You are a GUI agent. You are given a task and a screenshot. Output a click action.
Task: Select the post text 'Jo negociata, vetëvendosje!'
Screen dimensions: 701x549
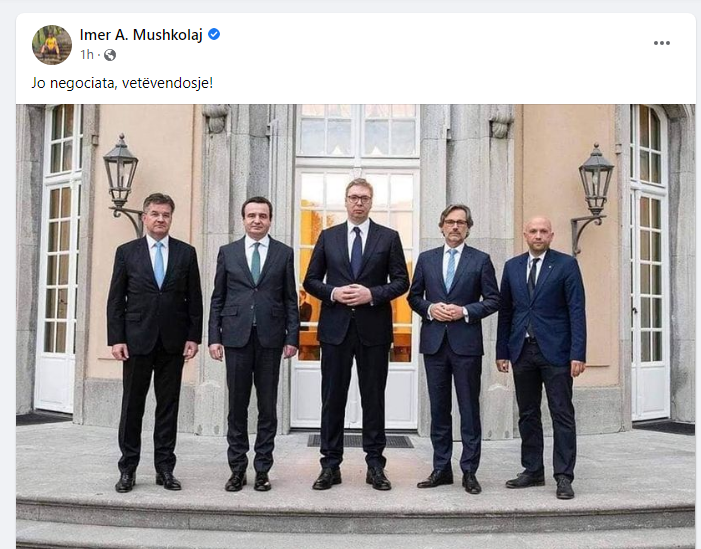point(122,83)
